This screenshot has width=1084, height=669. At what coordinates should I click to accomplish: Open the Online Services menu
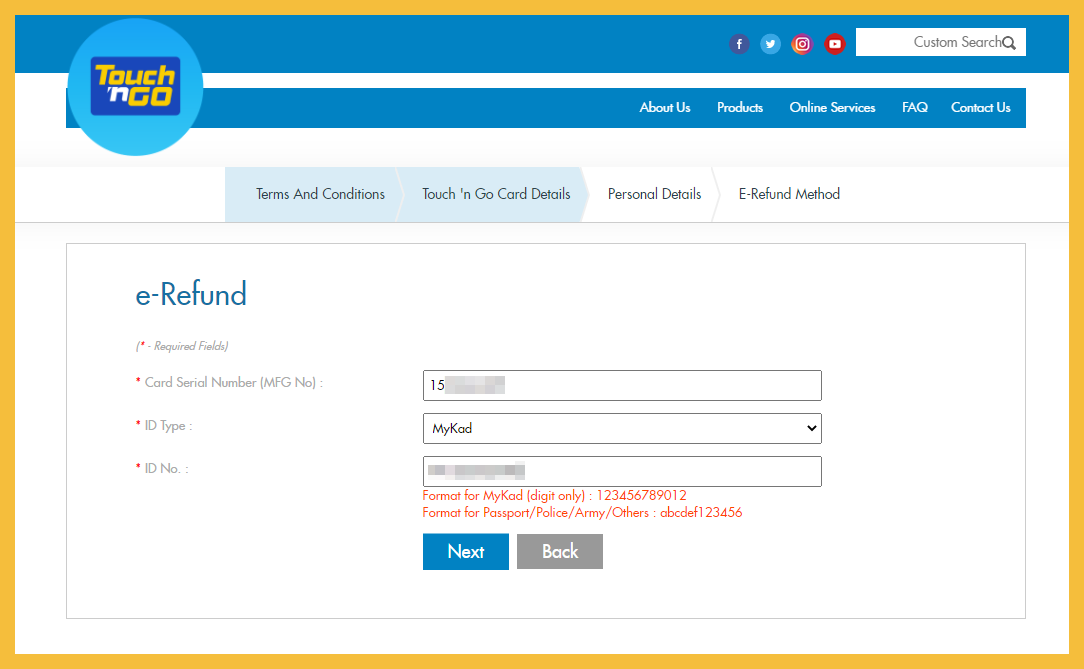(x=832, y=108)
